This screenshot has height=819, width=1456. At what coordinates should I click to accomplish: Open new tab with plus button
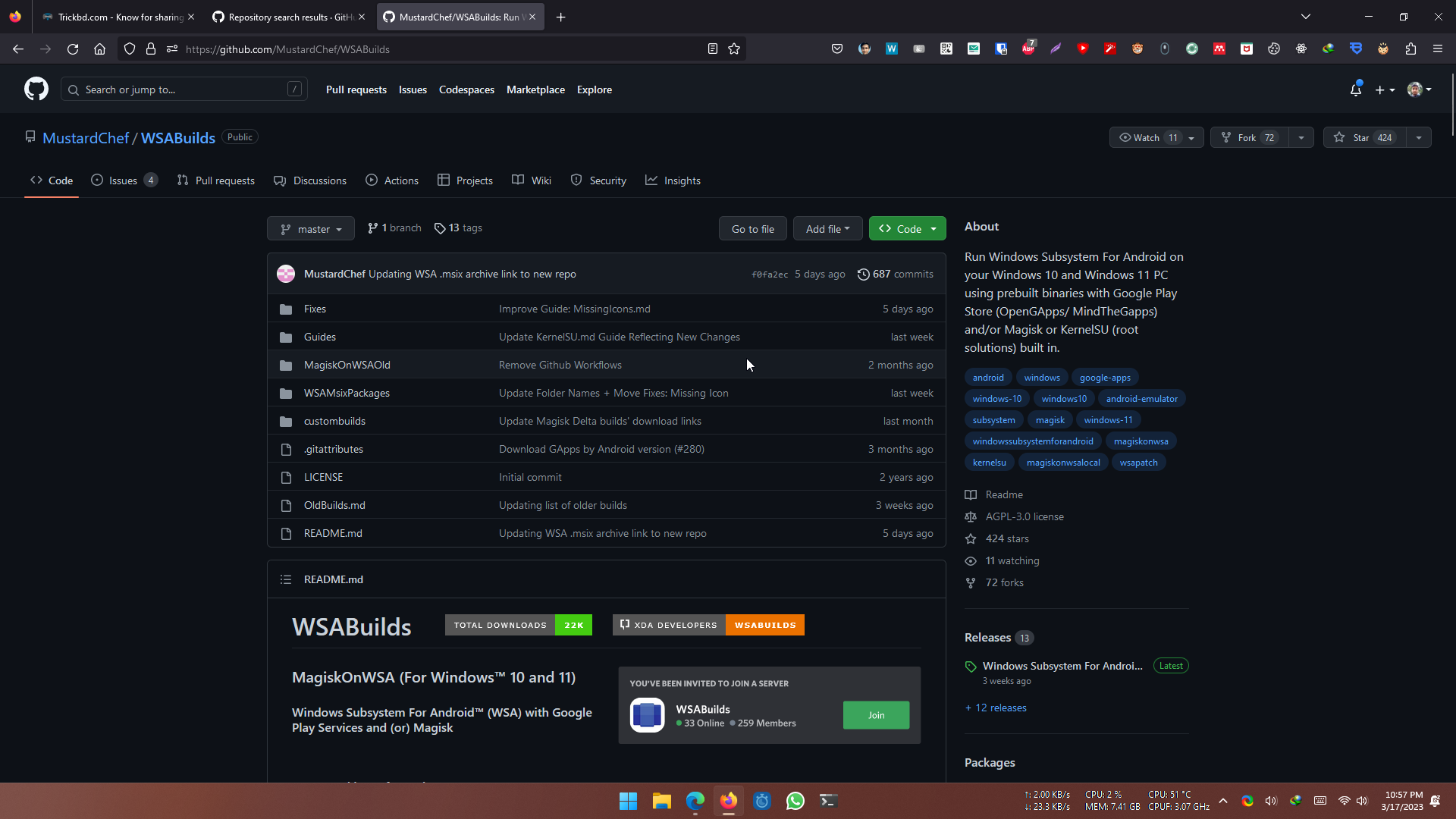pos(561,17)
